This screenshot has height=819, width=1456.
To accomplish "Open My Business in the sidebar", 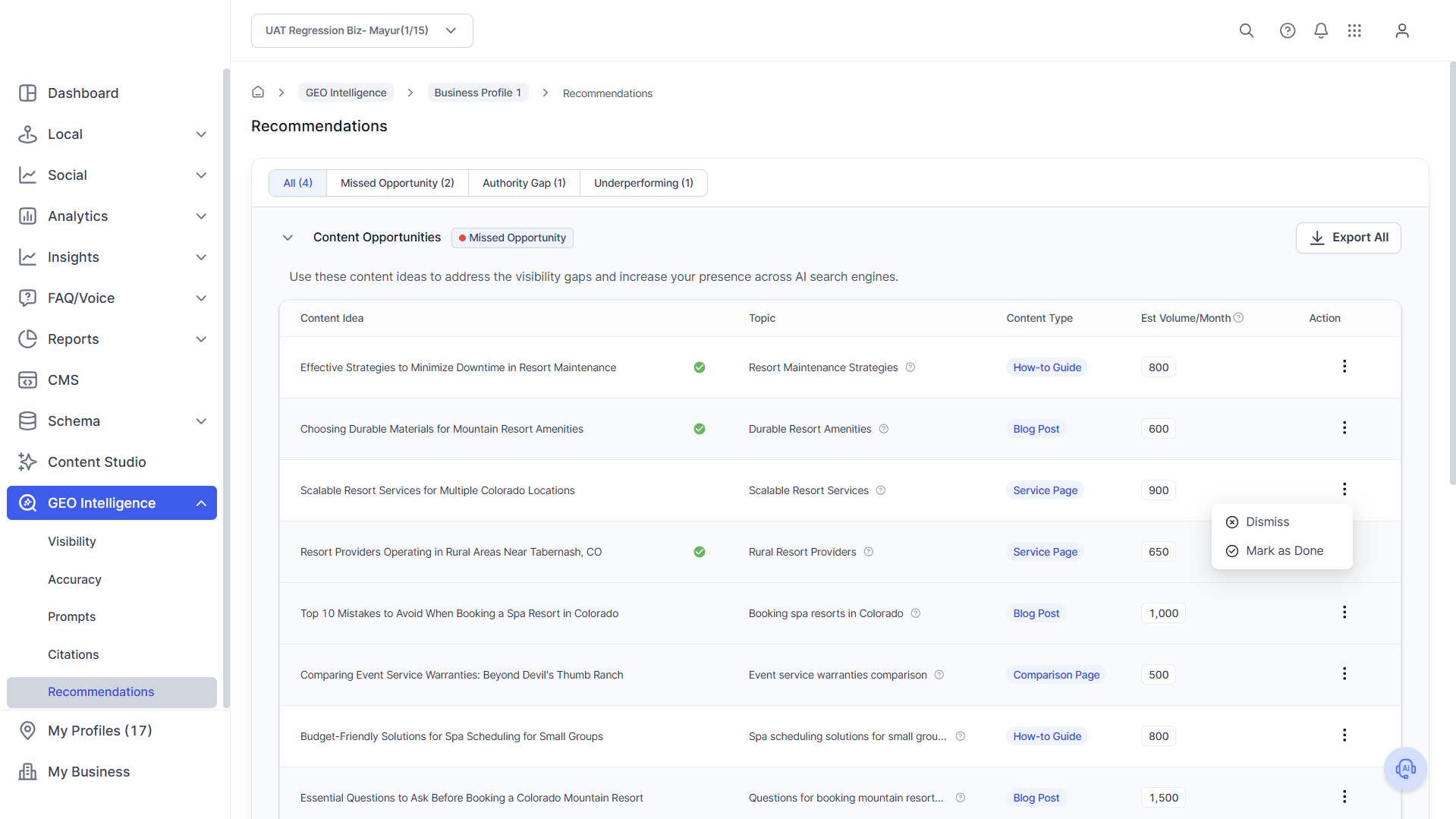I will pos(112,771).
